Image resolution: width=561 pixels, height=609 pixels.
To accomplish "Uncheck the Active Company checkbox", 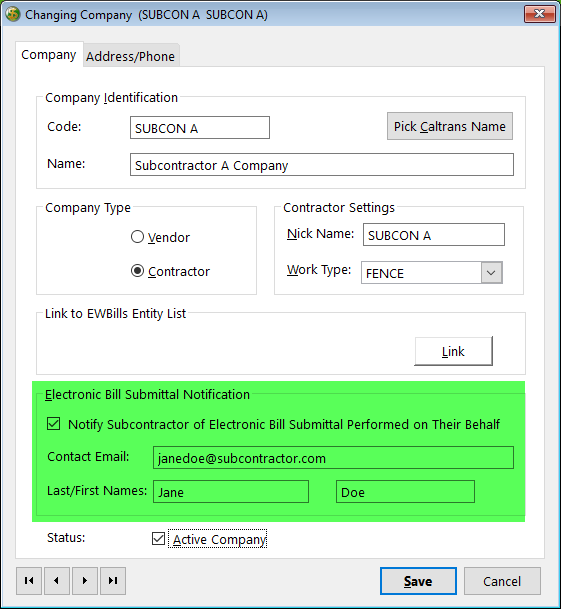I will (x=158, y=539).
